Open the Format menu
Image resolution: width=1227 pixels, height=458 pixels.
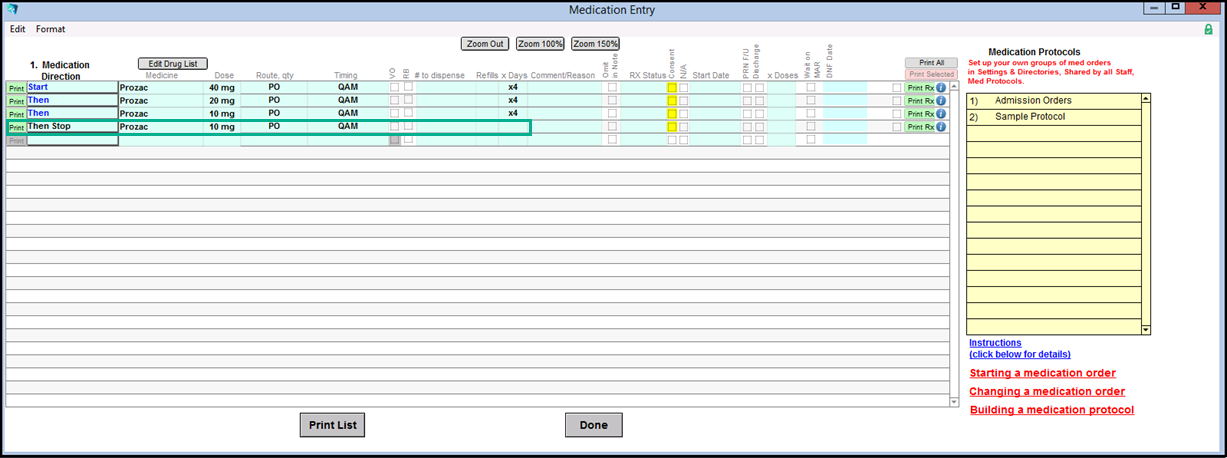click(x=50, y=29)
